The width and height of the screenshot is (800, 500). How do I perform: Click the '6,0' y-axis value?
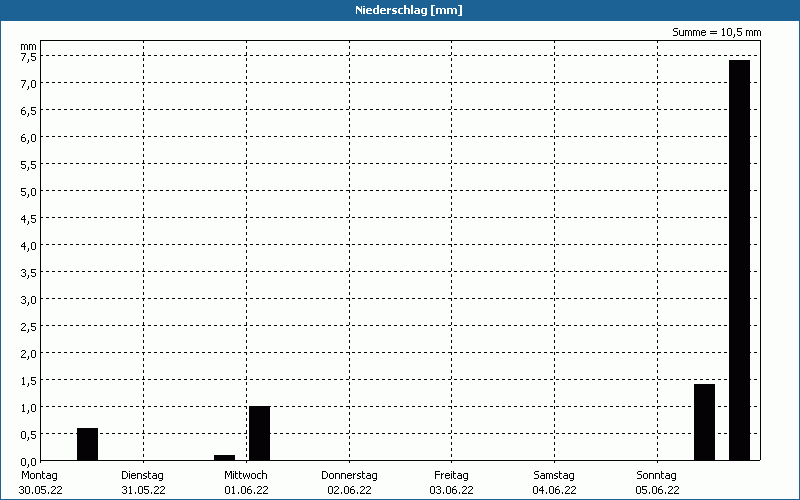[x=29, y=138]
